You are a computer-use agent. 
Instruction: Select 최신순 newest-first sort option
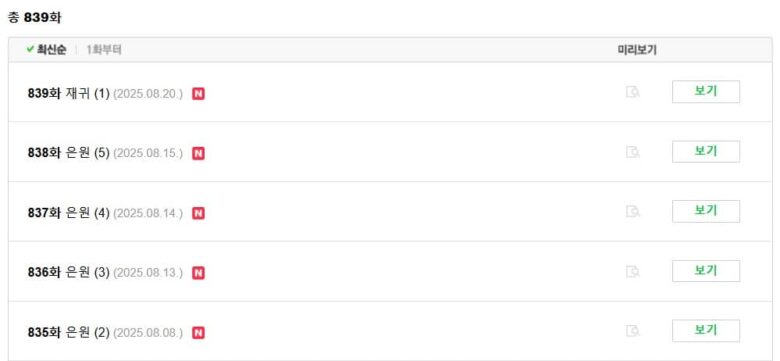click(51, 50)
